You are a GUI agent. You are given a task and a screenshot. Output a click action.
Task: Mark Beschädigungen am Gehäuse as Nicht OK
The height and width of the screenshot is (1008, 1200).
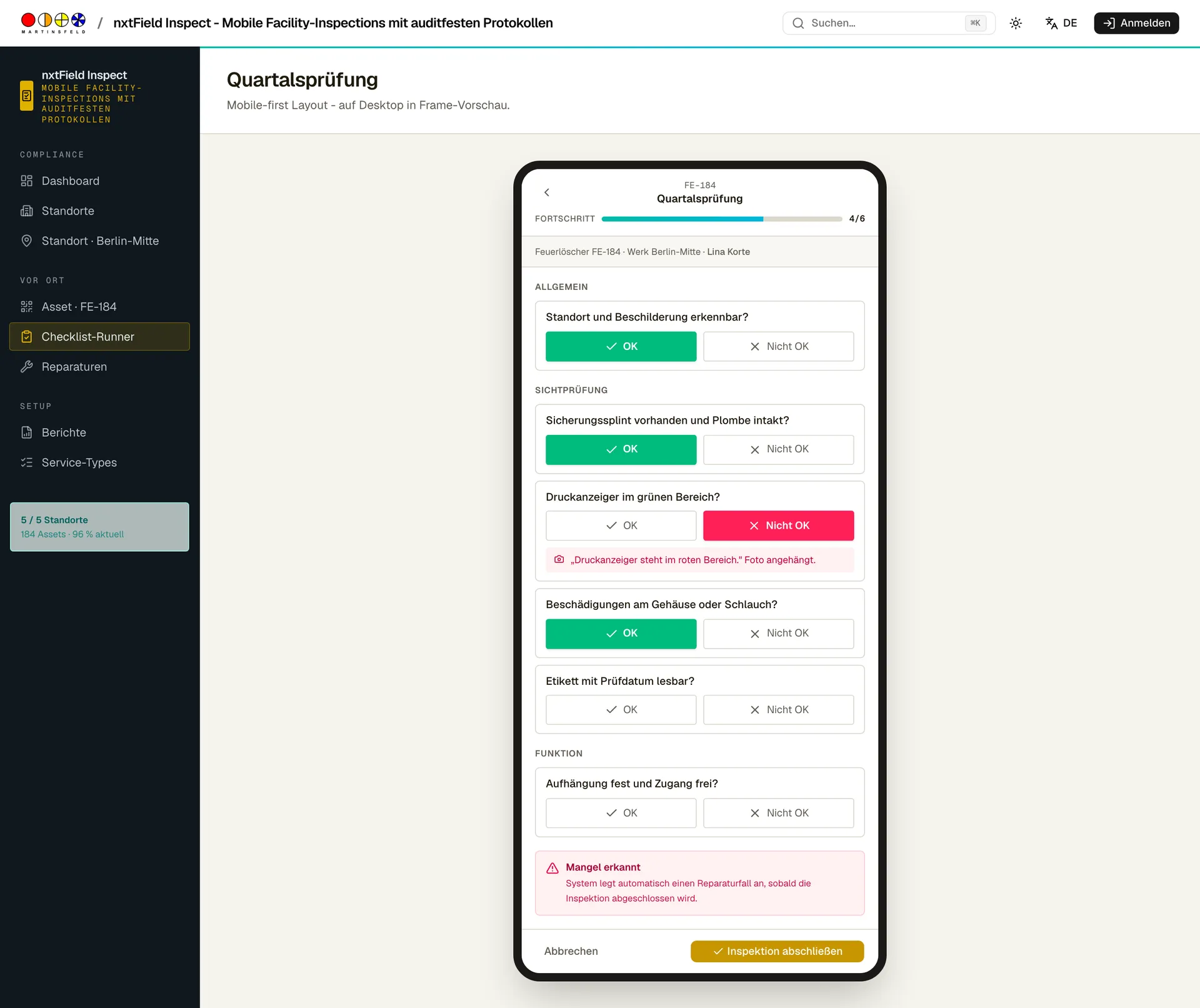[778, 634]
